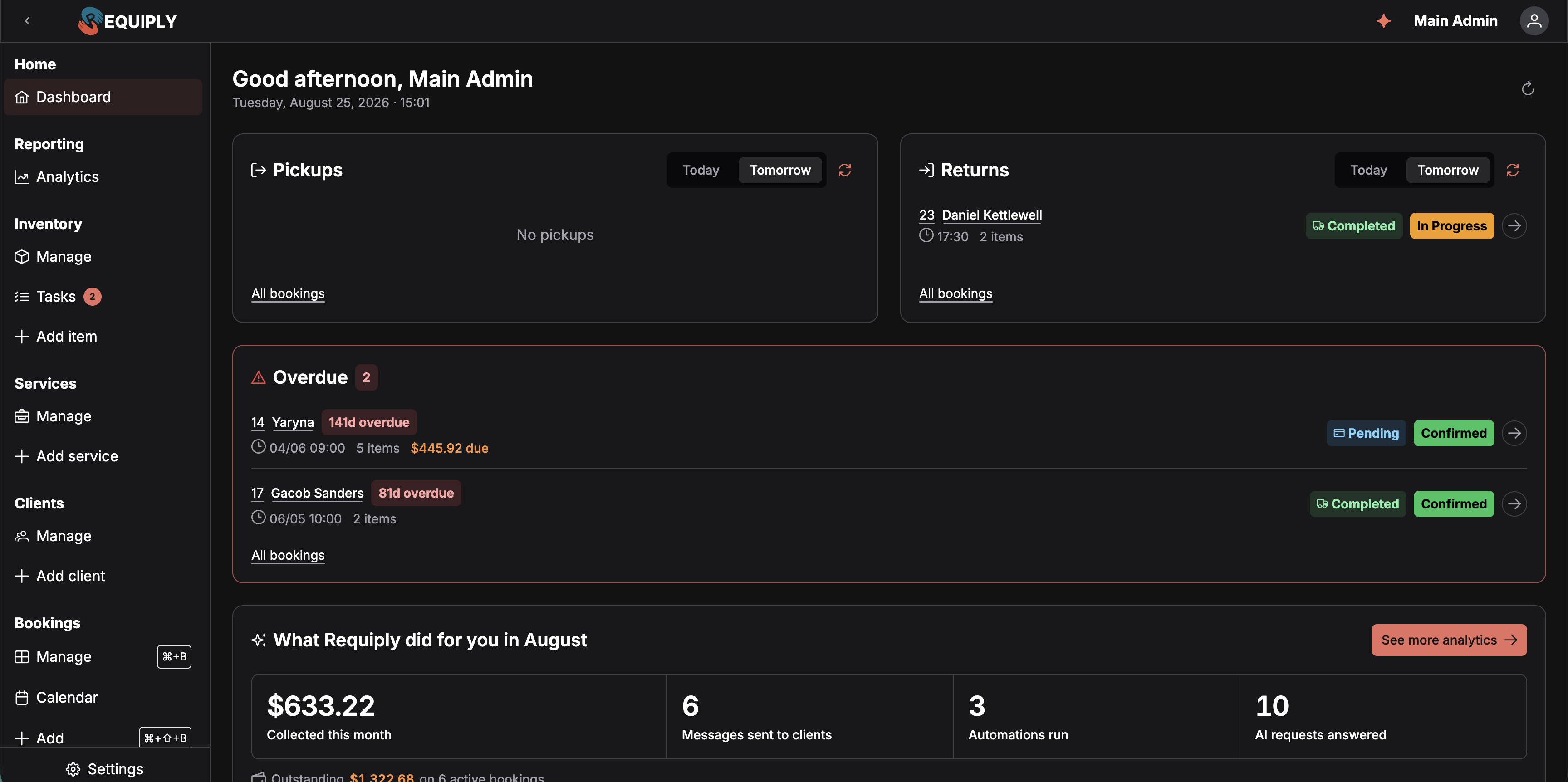
Task: Open Inventory Manage
Action: pyautogui.click(x=103, y=256)
